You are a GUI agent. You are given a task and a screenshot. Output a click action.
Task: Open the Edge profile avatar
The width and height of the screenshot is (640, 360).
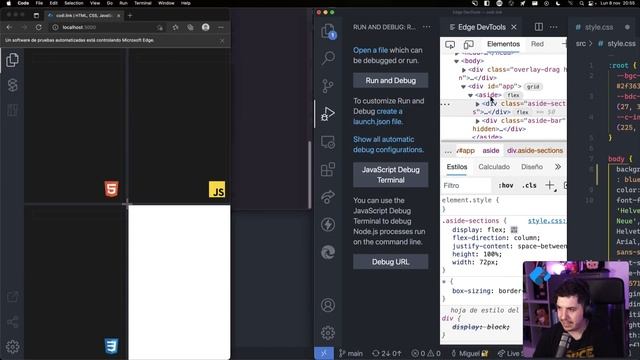206,27
